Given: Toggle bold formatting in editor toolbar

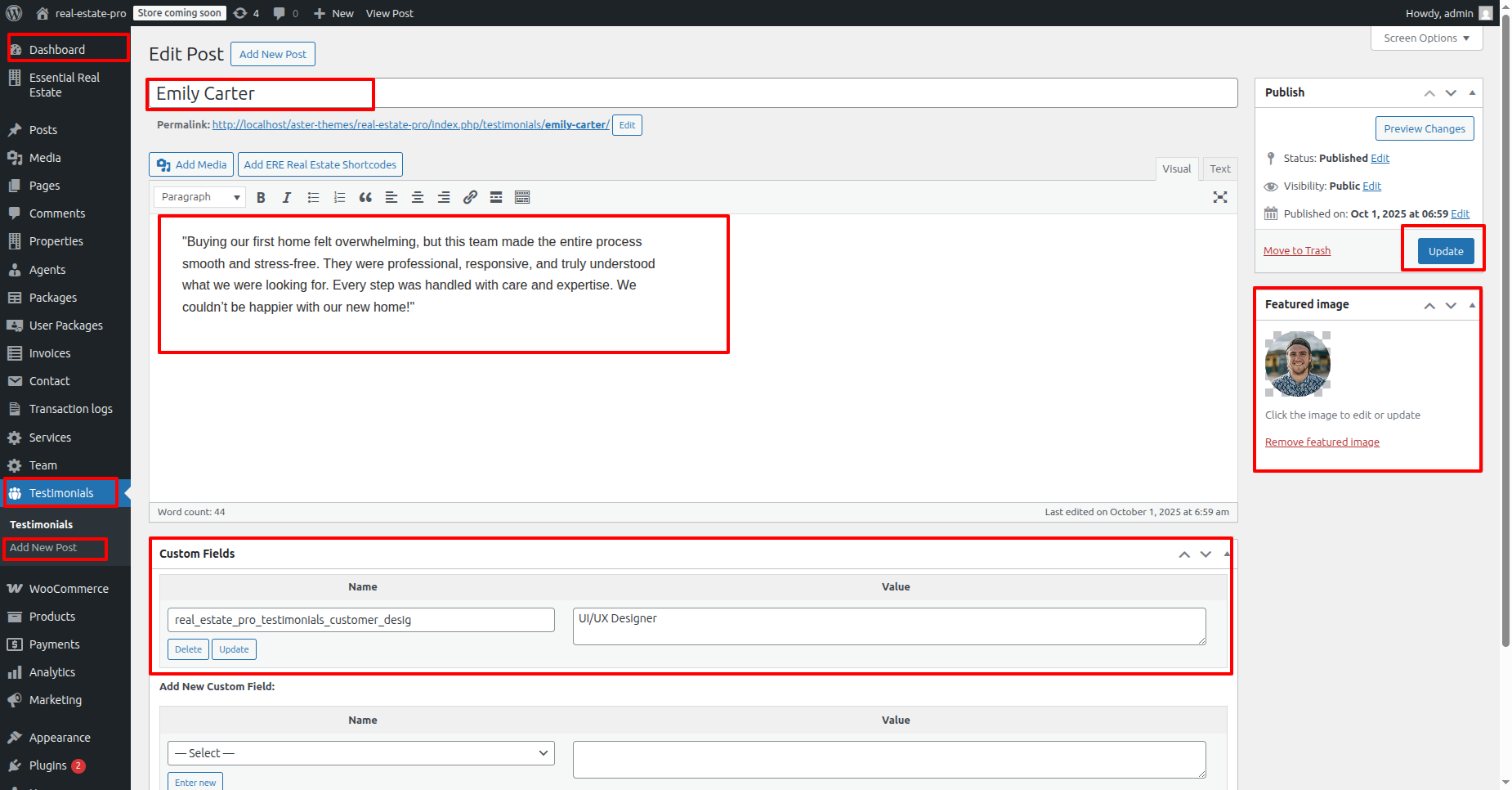Looking at the screenshot, I should pyautogui.click(x=261, y=197).
